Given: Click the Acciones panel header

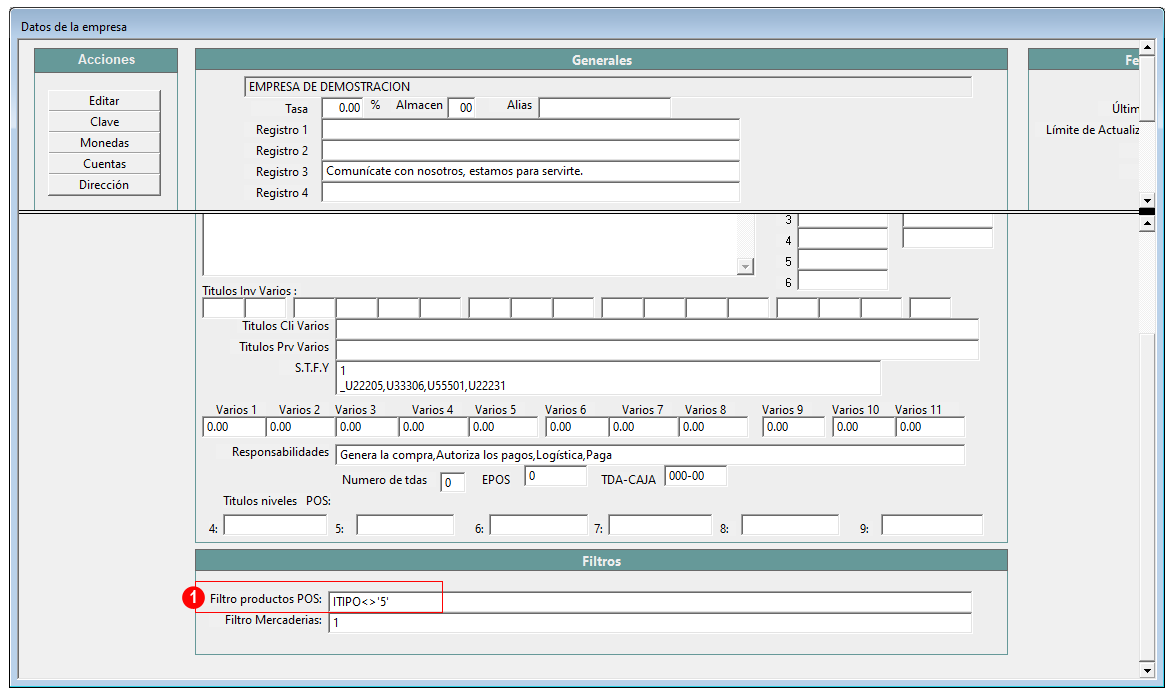Looking at the screenshot, I should coord(106,60).
